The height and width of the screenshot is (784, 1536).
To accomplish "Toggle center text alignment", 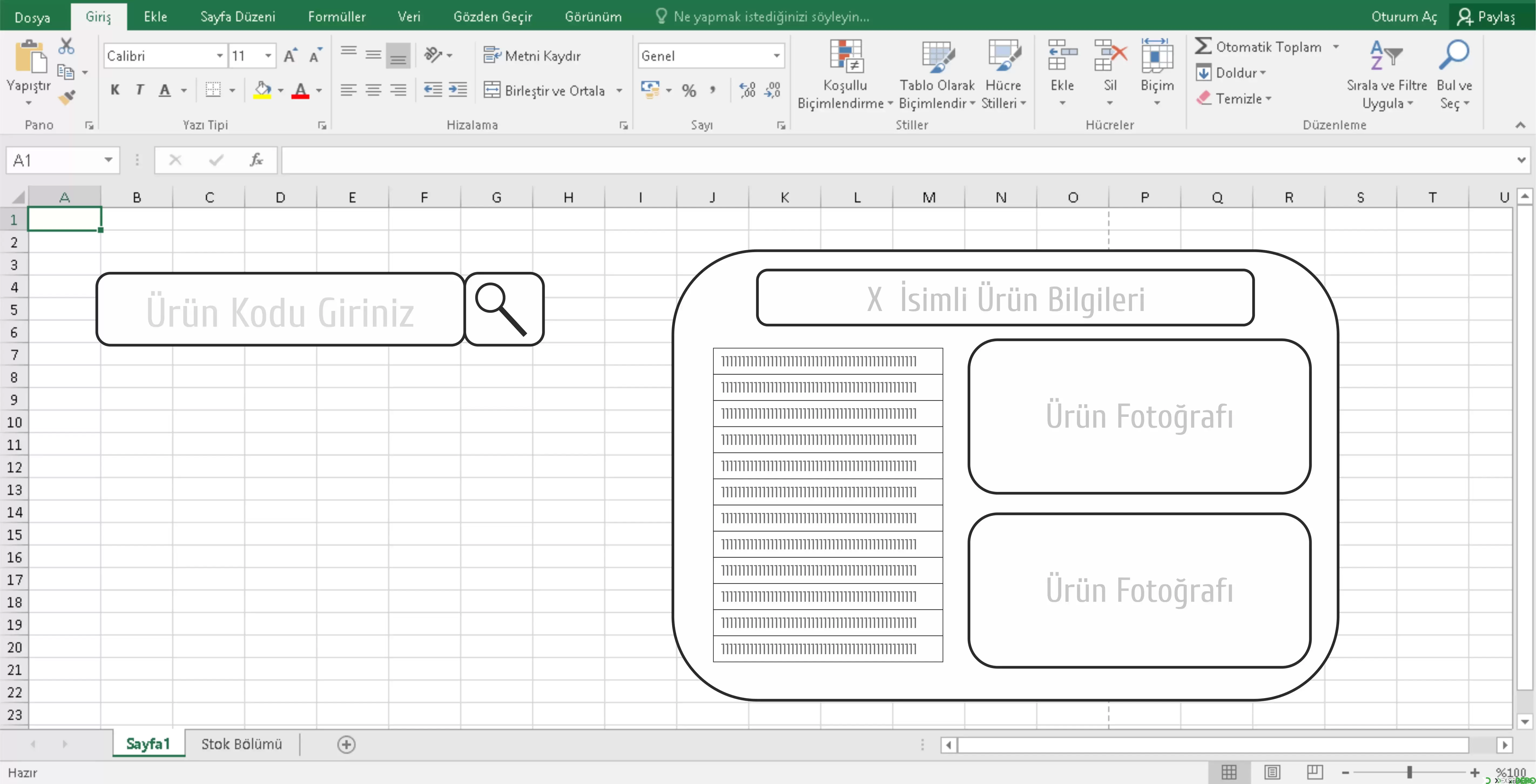I will [373, 90].
